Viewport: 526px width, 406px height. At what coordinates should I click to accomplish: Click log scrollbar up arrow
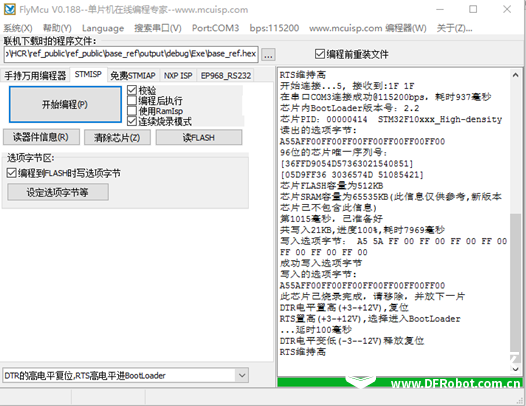click(515, 75)
